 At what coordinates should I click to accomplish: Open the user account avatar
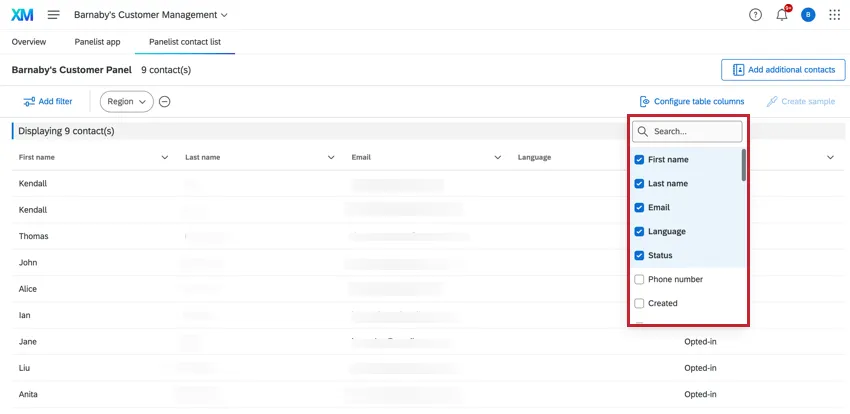click(808, 15)
